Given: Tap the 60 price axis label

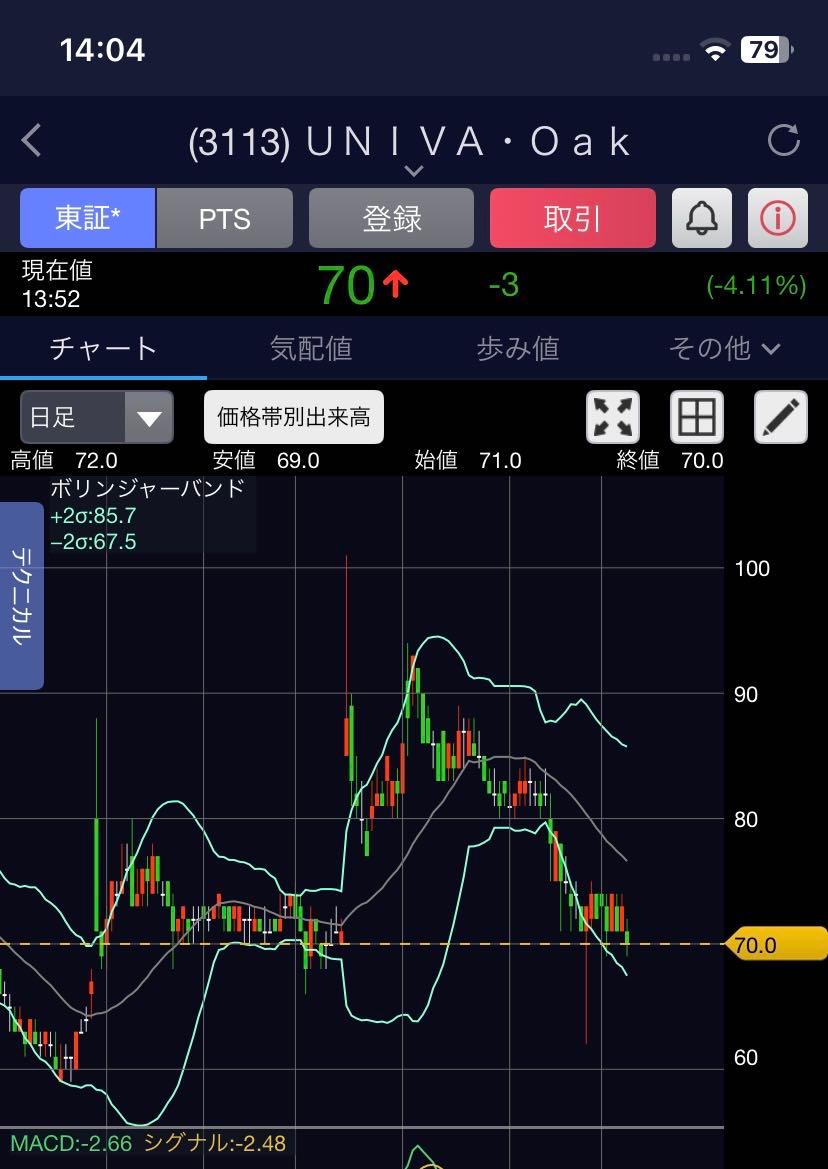Looking at the screenshot, I should (x=746, y=1057).
